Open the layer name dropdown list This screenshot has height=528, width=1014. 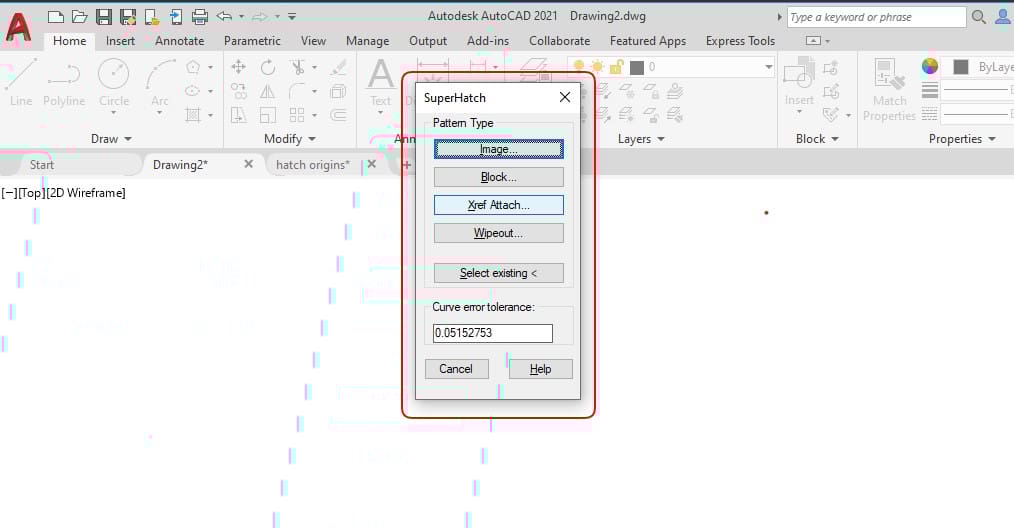[x=768, y=67]
